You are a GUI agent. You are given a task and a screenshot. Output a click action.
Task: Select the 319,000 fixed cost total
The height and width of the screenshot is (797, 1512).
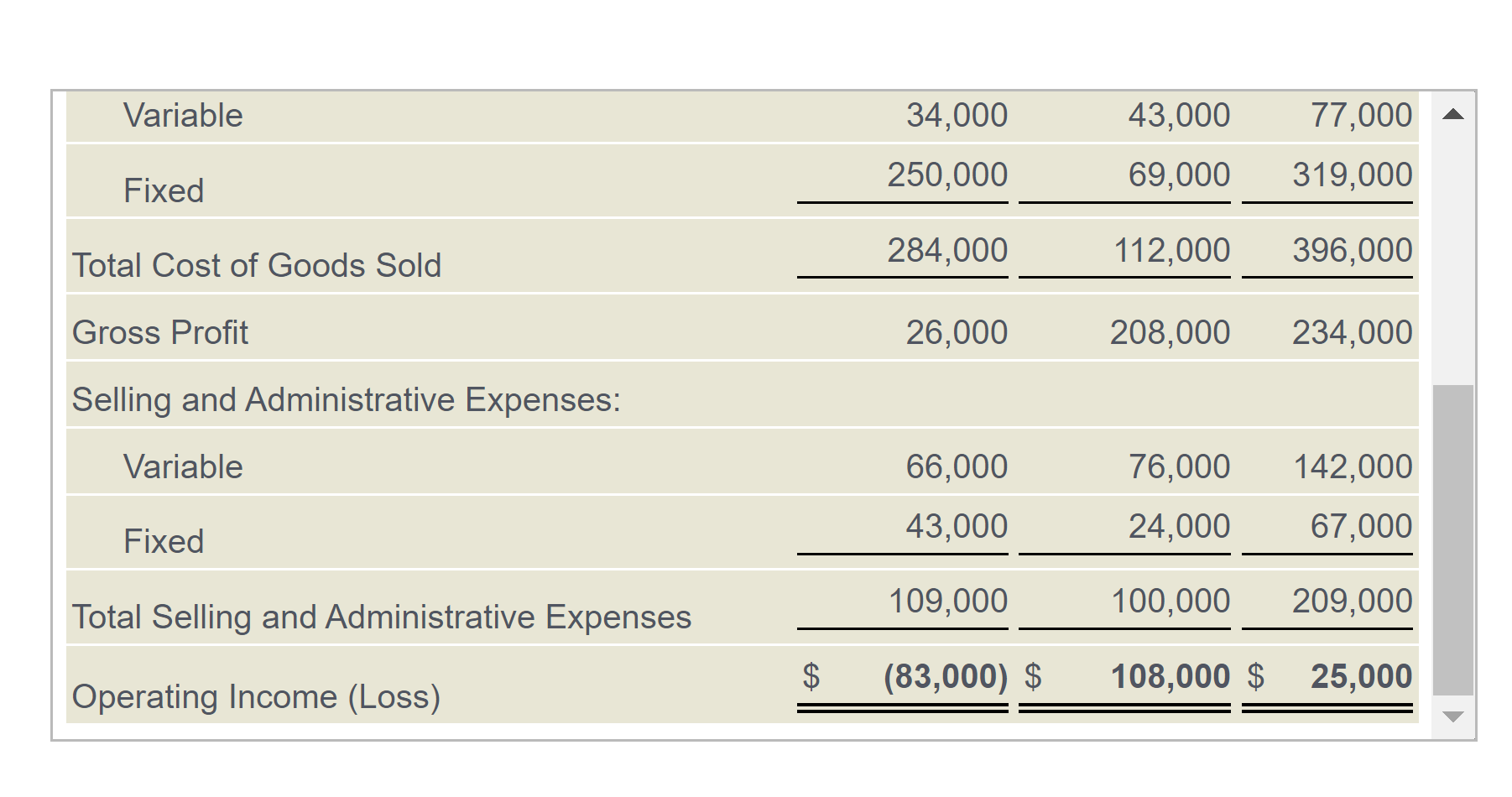pos(1352,175)
